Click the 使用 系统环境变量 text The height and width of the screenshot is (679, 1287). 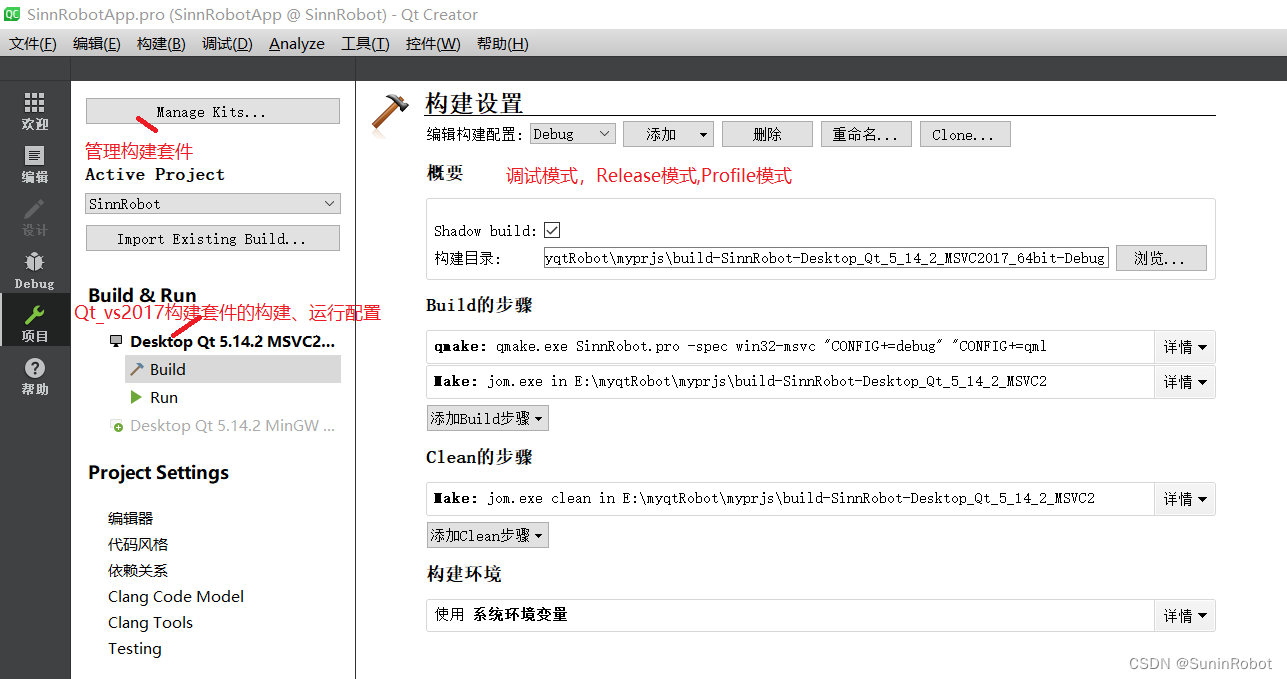501,615
